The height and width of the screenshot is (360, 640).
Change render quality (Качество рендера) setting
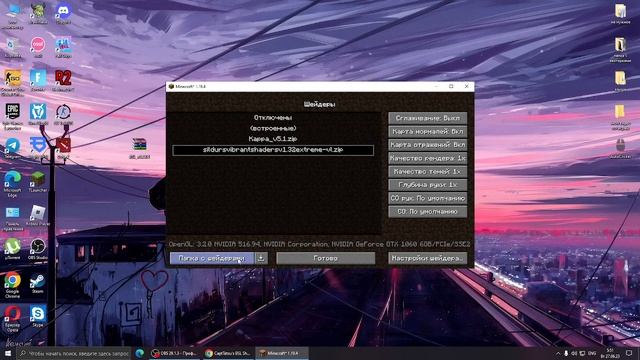click(x=427, y=158)
